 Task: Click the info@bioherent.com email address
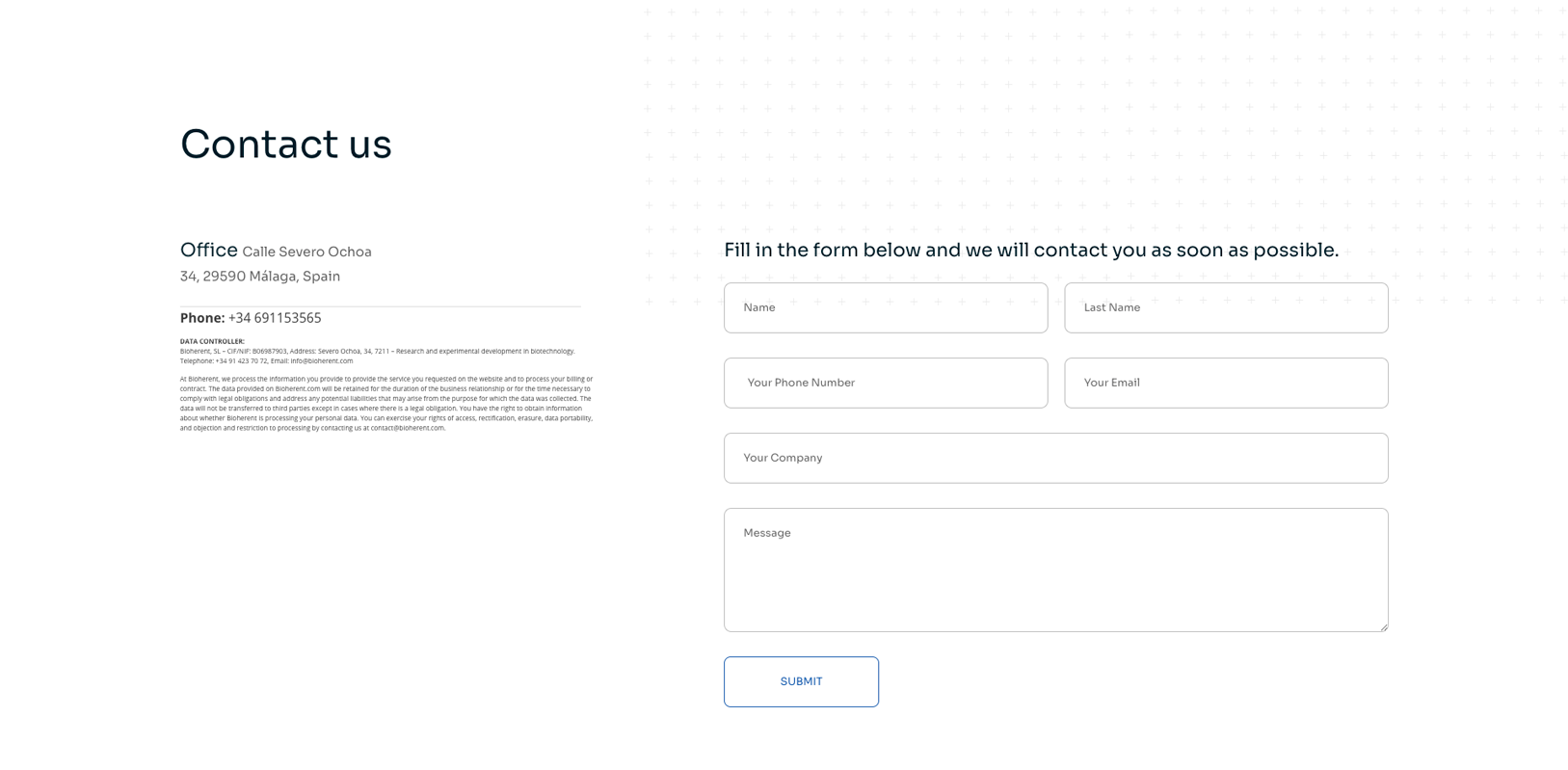[x=322, y=361]
